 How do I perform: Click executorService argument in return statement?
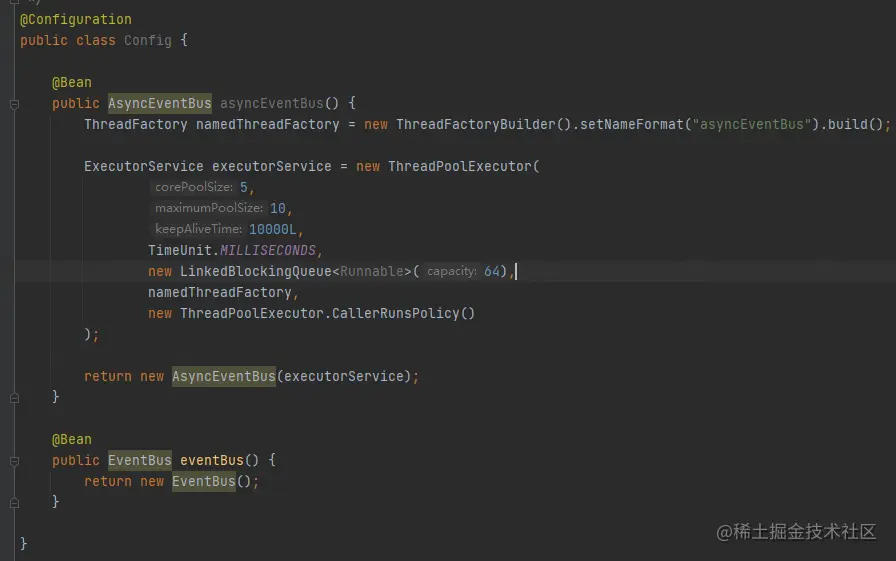click(343, 376)
